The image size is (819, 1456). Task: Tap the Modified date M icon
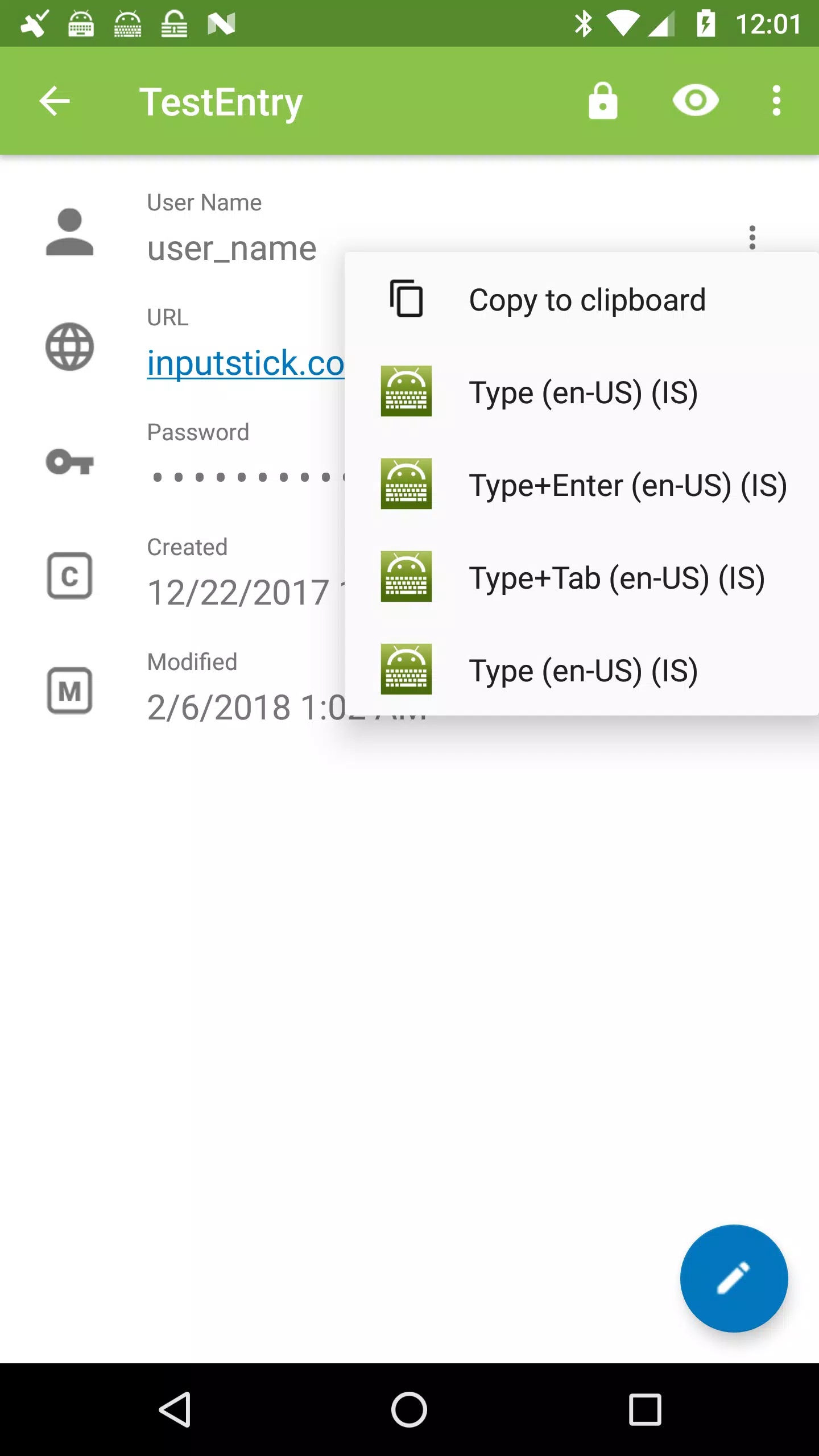tap(69, 690)
